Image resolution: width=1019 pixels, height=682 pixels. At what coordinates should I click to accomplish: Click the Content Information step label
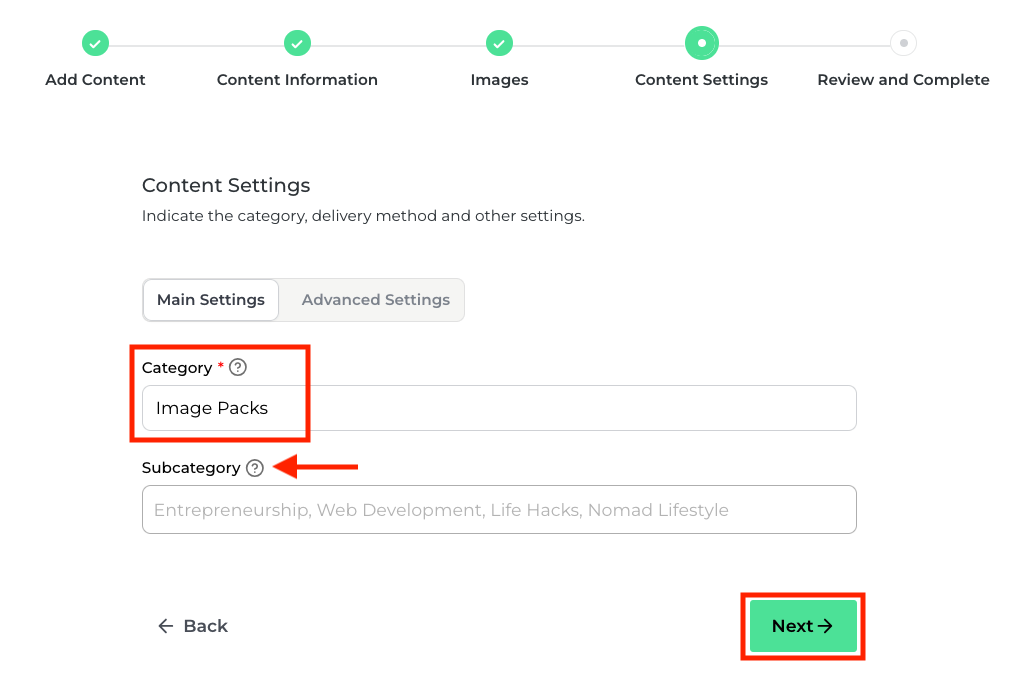click(297, 80)
